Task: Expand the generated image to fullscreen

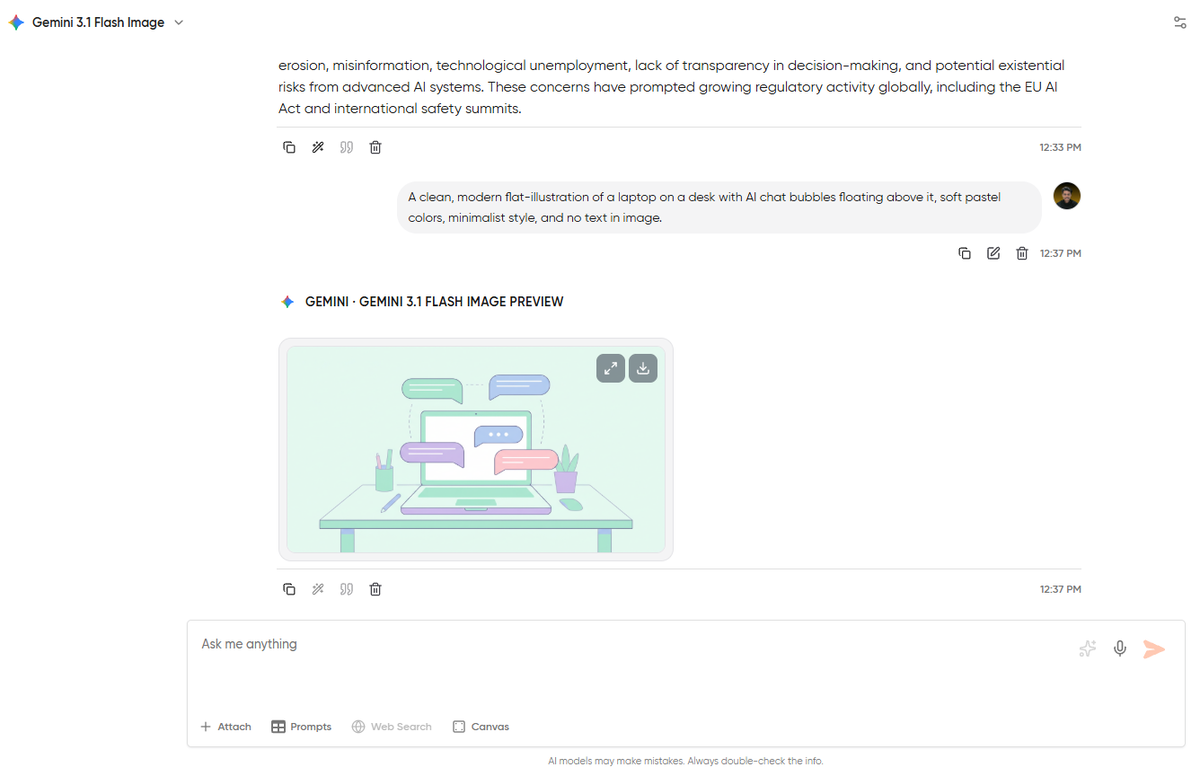Action: (610, 368)
